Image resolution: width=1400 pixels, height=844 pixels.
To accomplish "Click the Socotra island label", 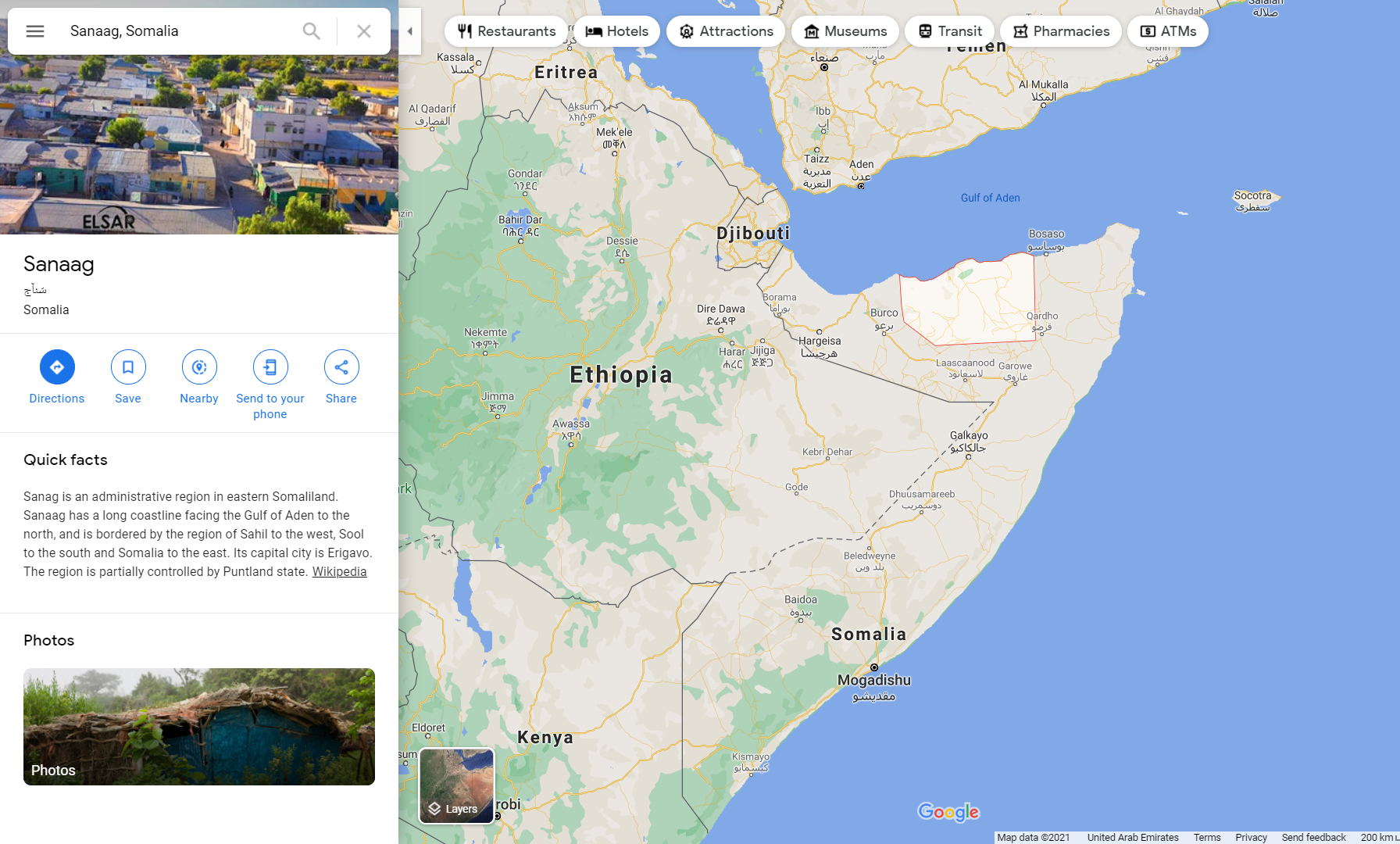I will tap(1252, 195).
